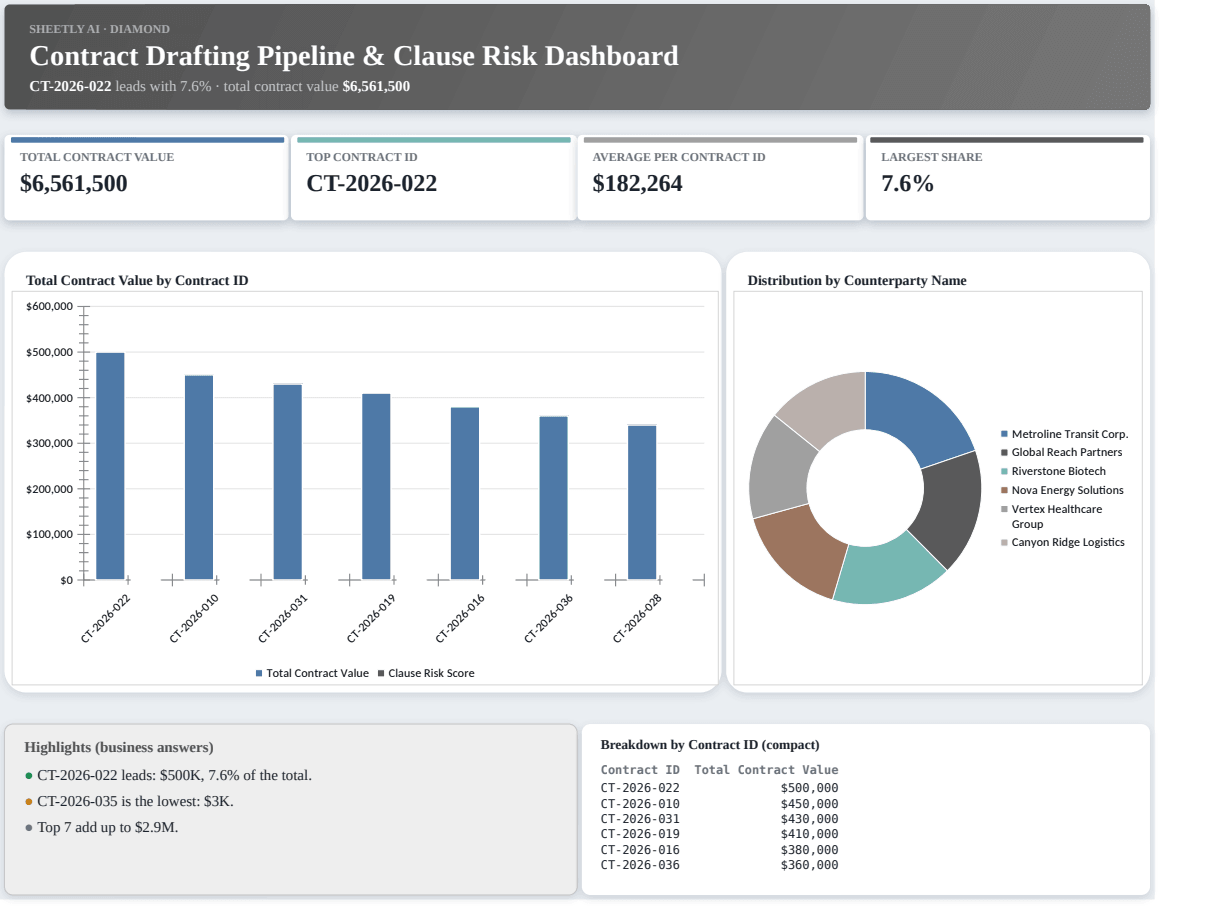Click the 'Contract ID' table column header

point(640,770)
